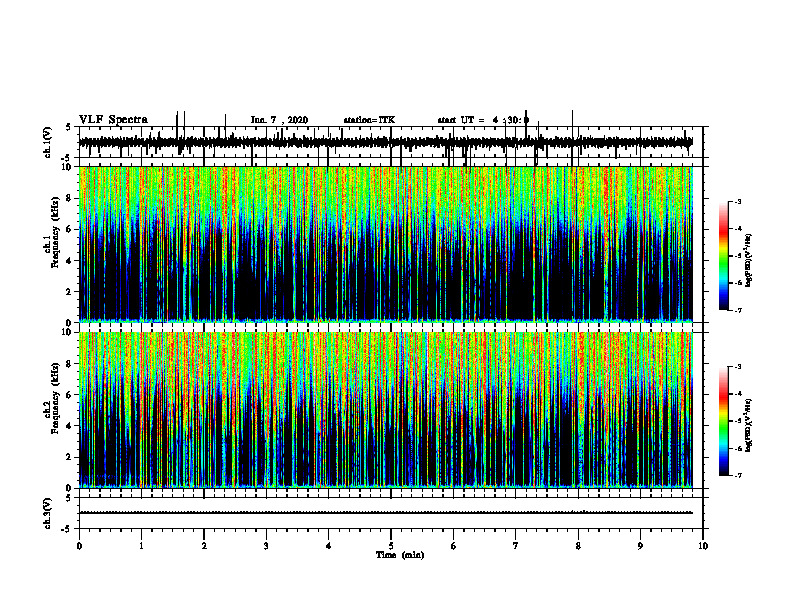Select the "Time (min)" x-axis label
Screen dimensions: 792x612
pos(400,555)
